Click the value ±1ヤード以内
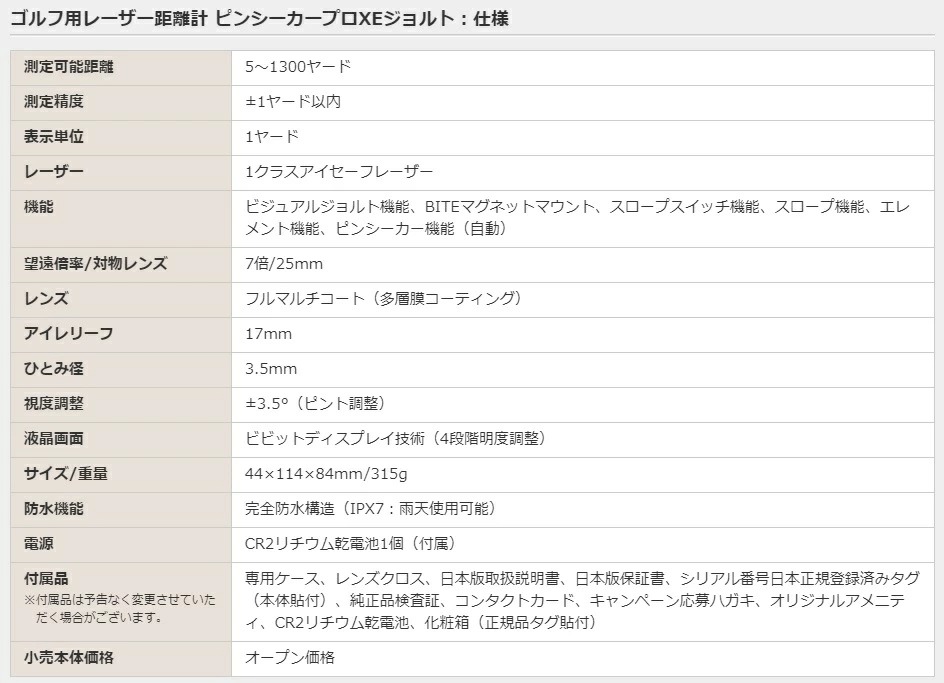 click(x=293, y=102)
